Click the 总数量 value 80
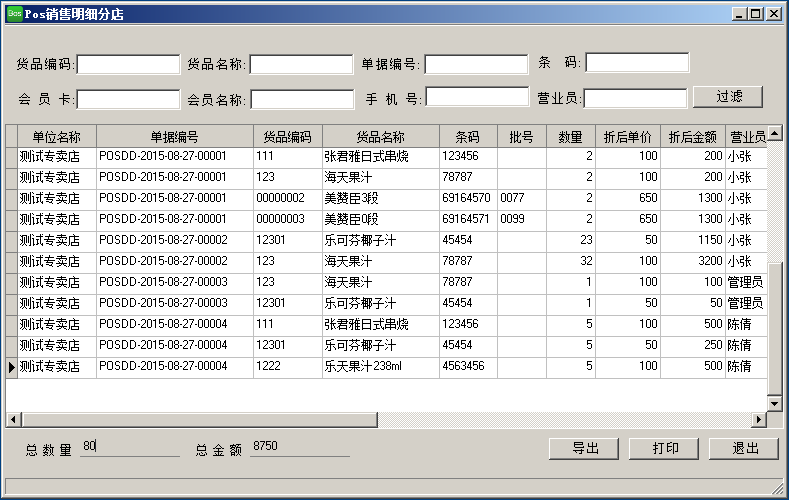This screenshot has width=789, height=500. (x=130, y=446)
